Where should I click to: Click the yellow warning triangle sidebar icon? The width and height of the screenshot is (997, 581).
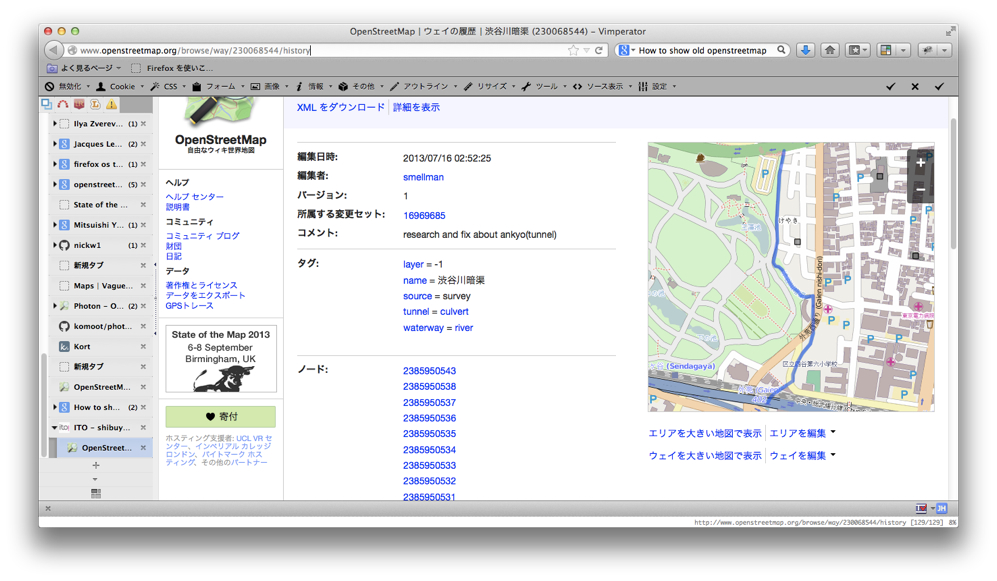pos(111,104)
